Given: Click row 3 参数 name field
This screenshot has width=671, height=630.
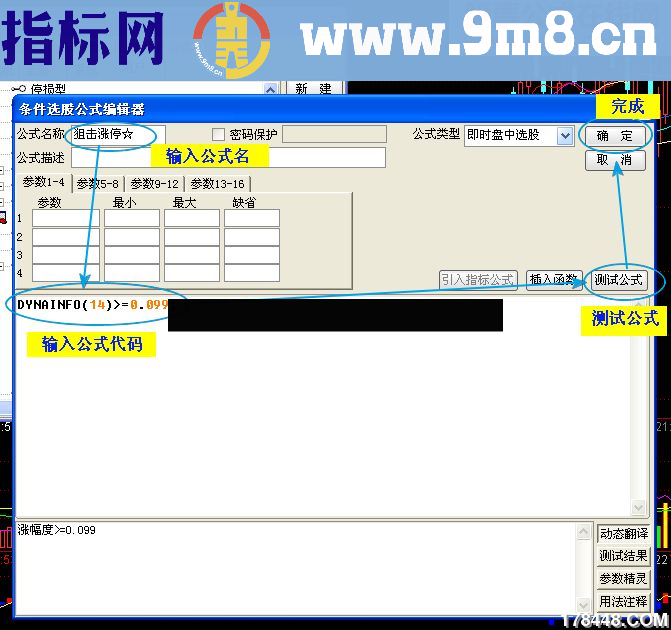Looking at the screenshot, I should click(x=66, y=255).
